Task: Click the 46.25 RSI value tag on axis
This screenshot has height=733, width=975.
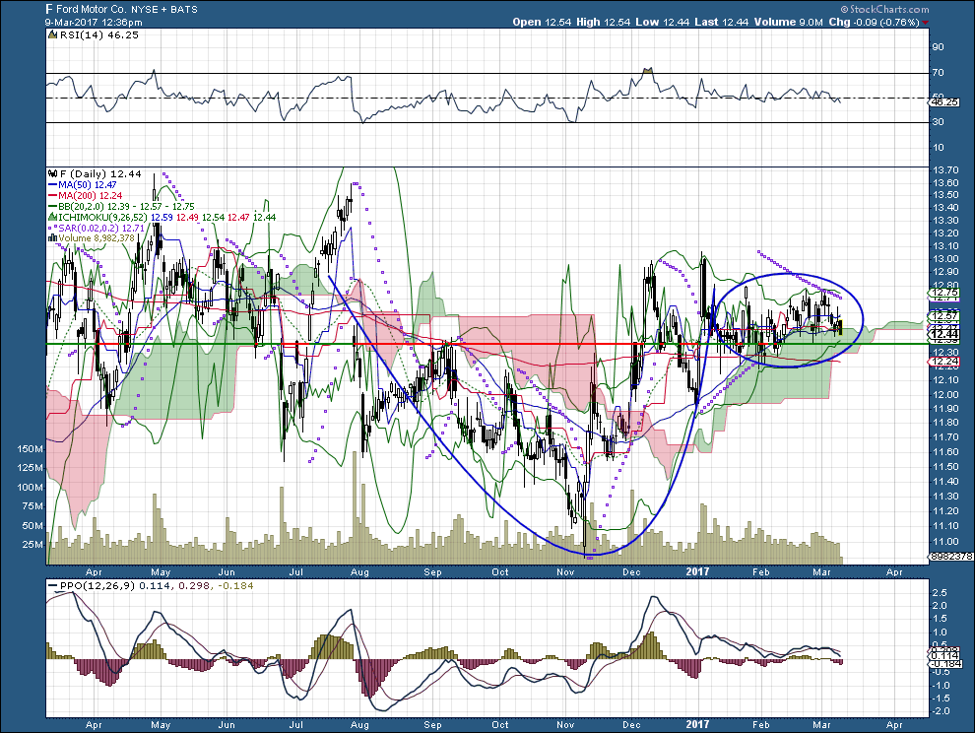Action: [943, 102]
